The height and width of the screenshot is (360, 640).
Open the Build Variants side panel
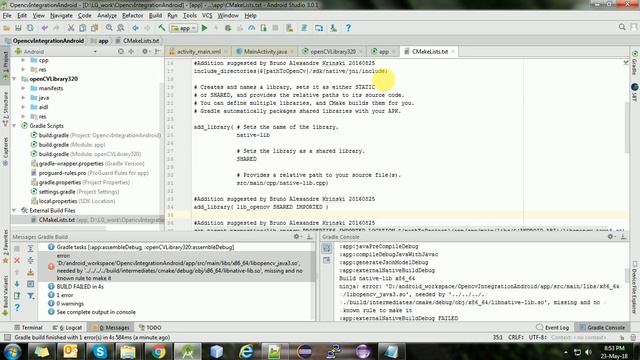click(5, 295)
